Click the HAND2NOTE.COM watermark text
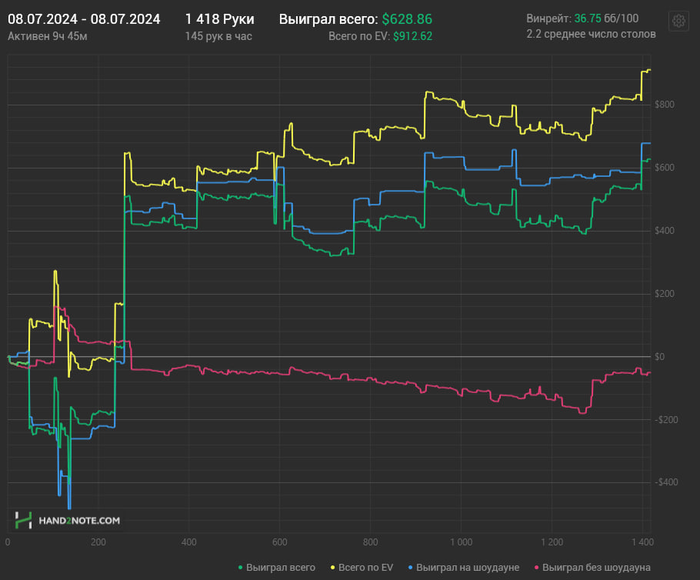This screenshot has height=580, width=700. (x=79, y=521)
